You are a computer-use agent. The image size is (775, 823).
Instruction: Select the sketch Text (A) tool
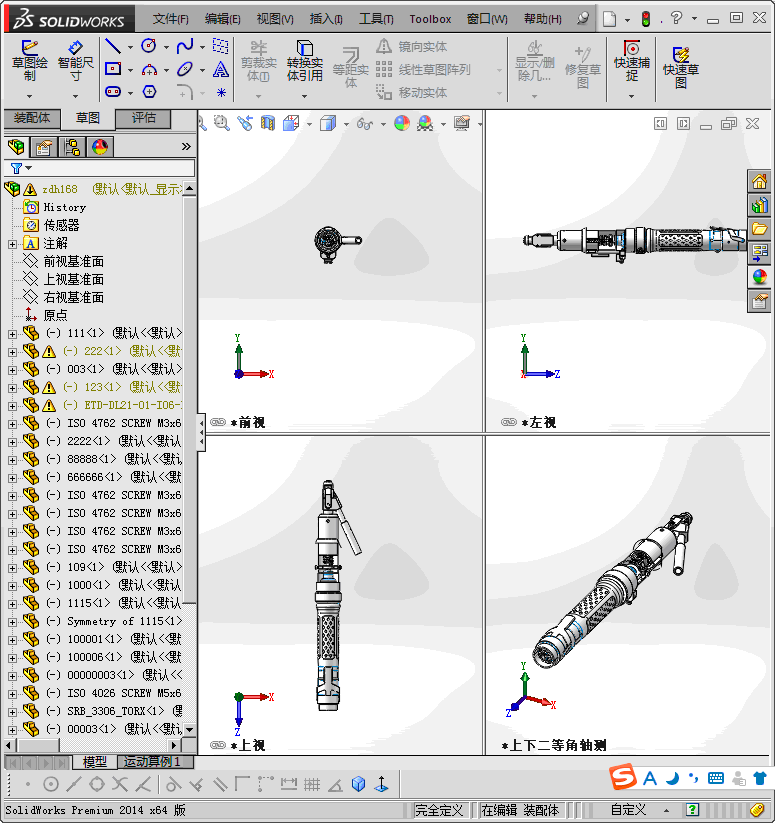click(221, 69)
